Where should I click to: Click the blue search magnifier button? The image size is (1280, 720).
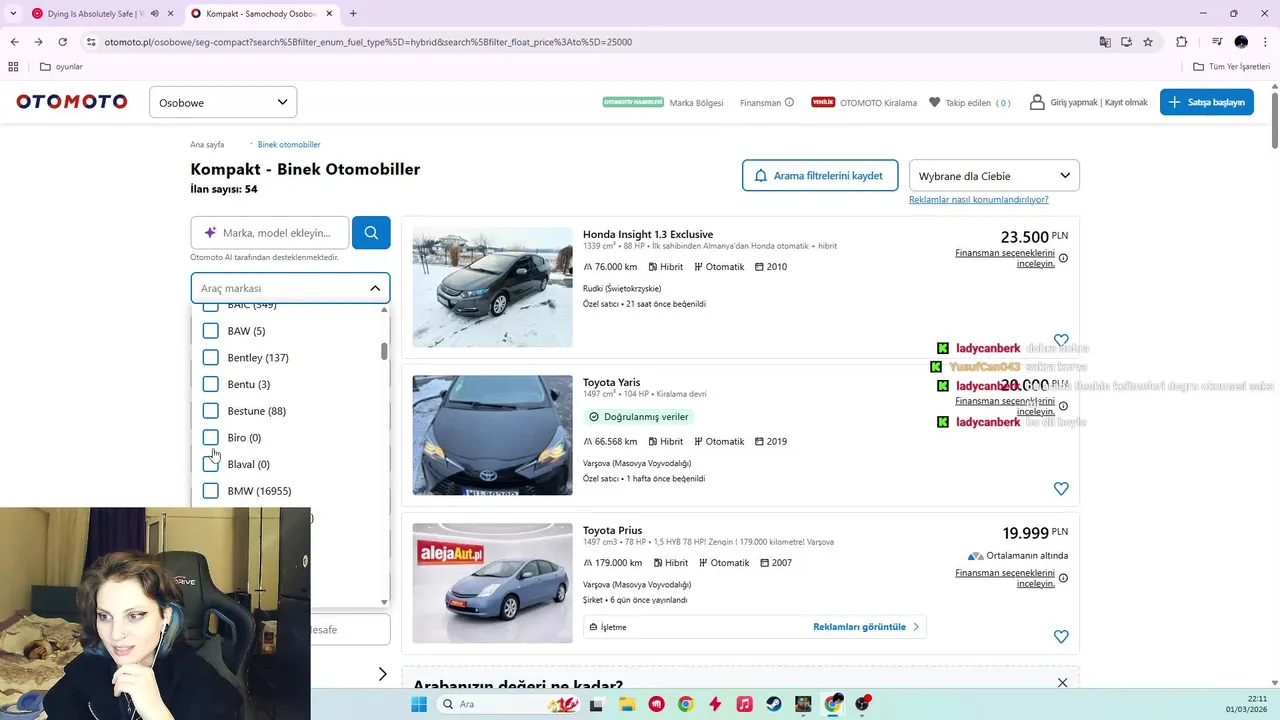[371, 232]
